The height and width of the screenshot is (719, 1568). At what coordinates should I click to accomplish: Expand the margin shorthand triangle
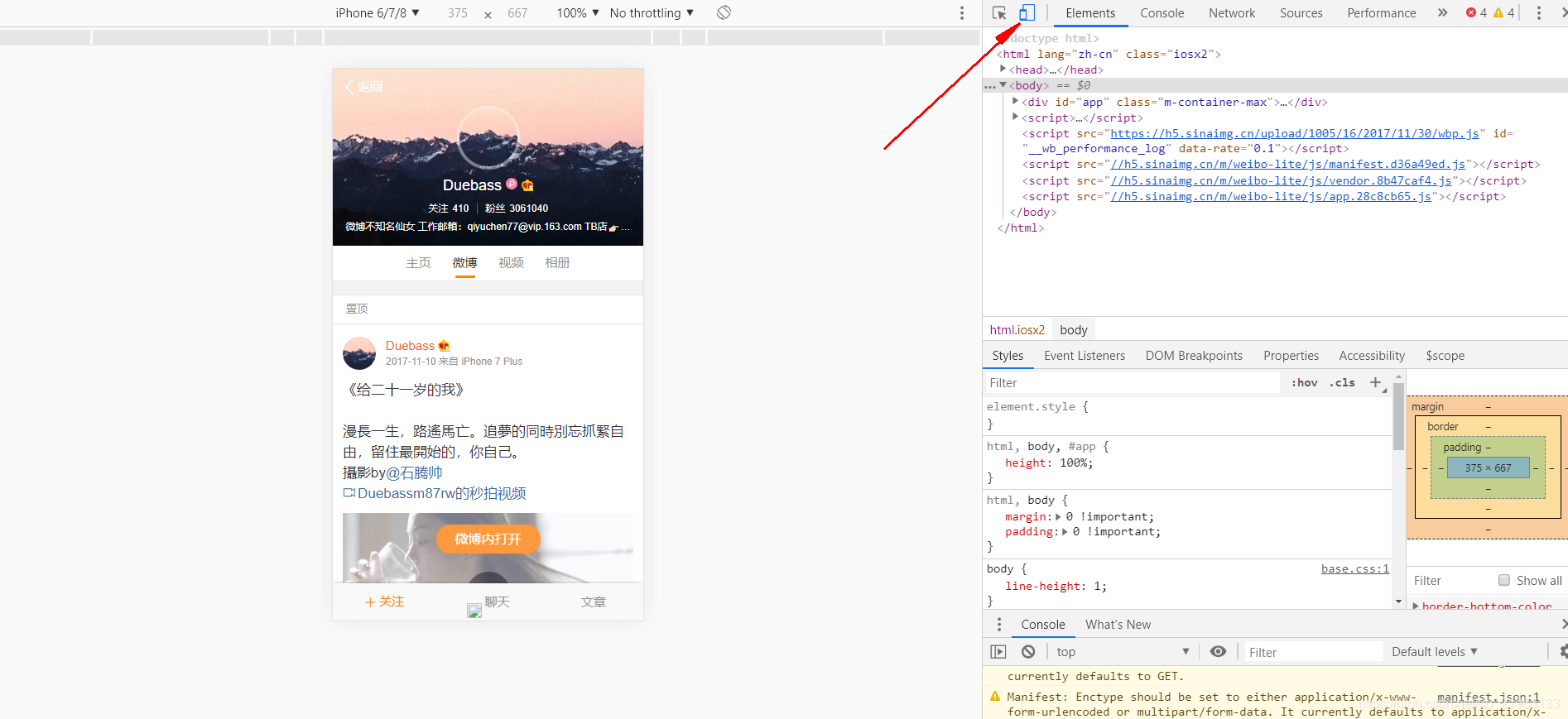(x=1058, y=517)
